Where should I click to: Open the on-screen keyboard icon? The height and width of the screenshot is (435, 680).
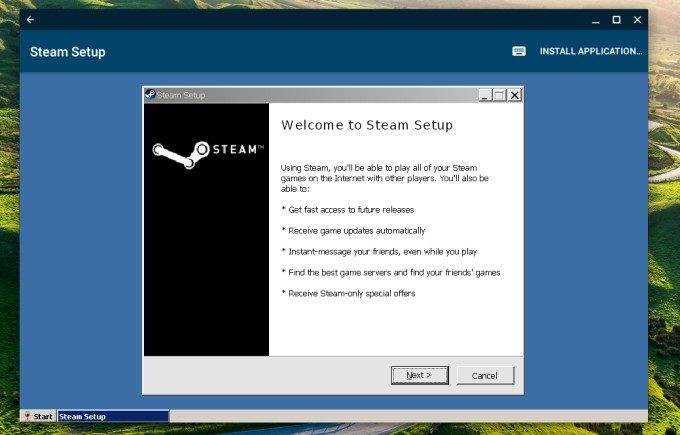pos(519,52)
